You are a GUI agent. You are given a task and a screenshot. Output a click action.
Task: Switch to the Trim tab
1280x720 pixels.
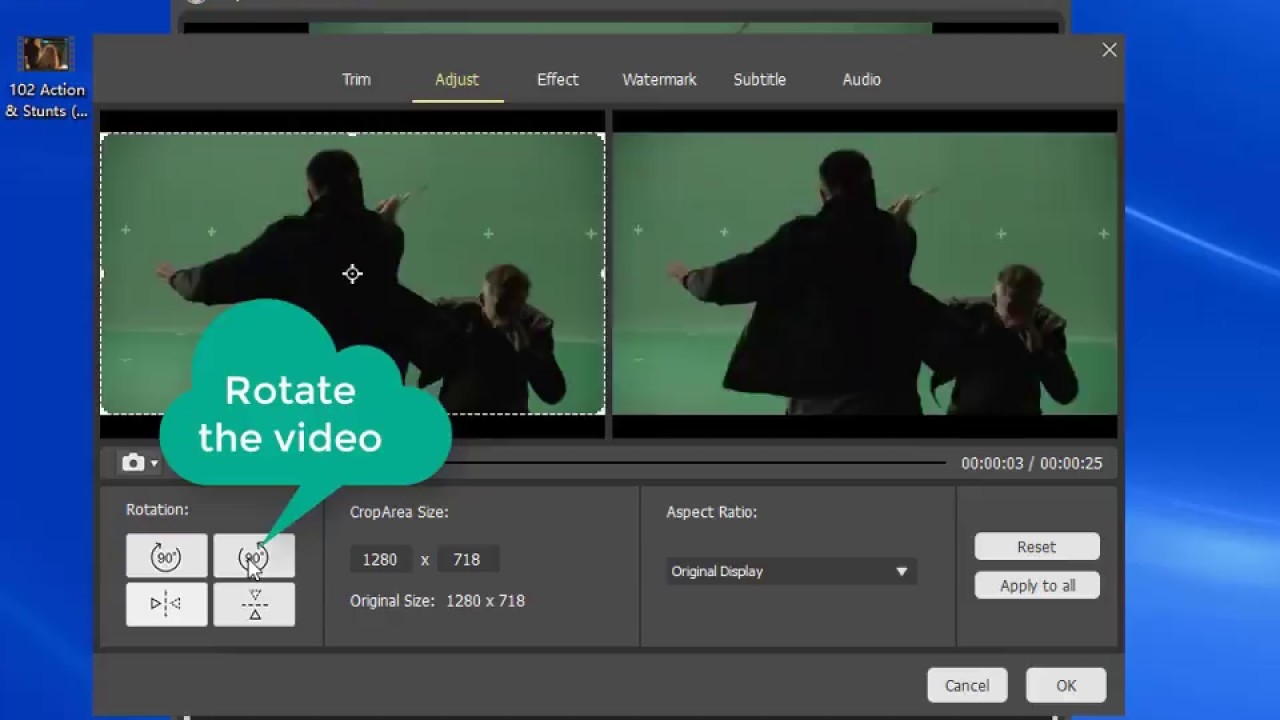click(356, 80)
